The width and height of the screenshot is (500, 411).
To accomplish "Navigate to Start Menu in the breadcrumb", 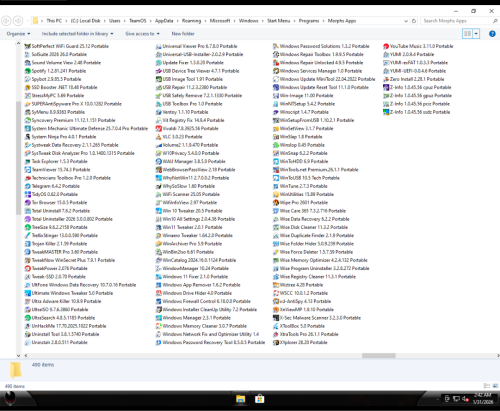I will 278,21.
